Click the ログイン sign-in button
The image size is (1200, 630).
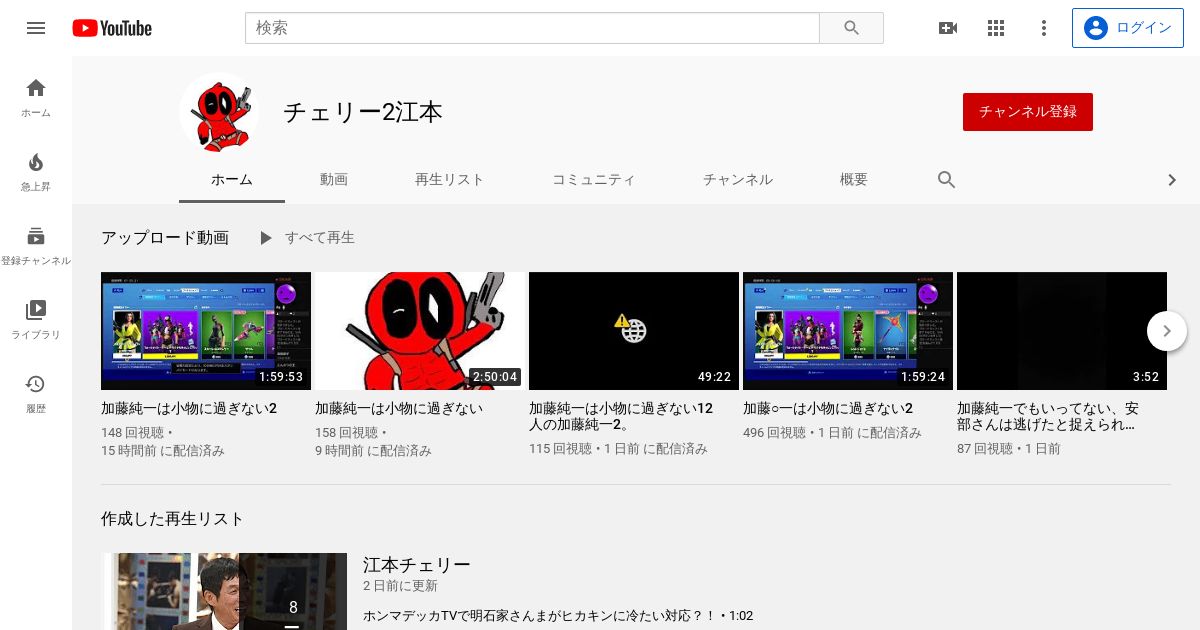1127,28
